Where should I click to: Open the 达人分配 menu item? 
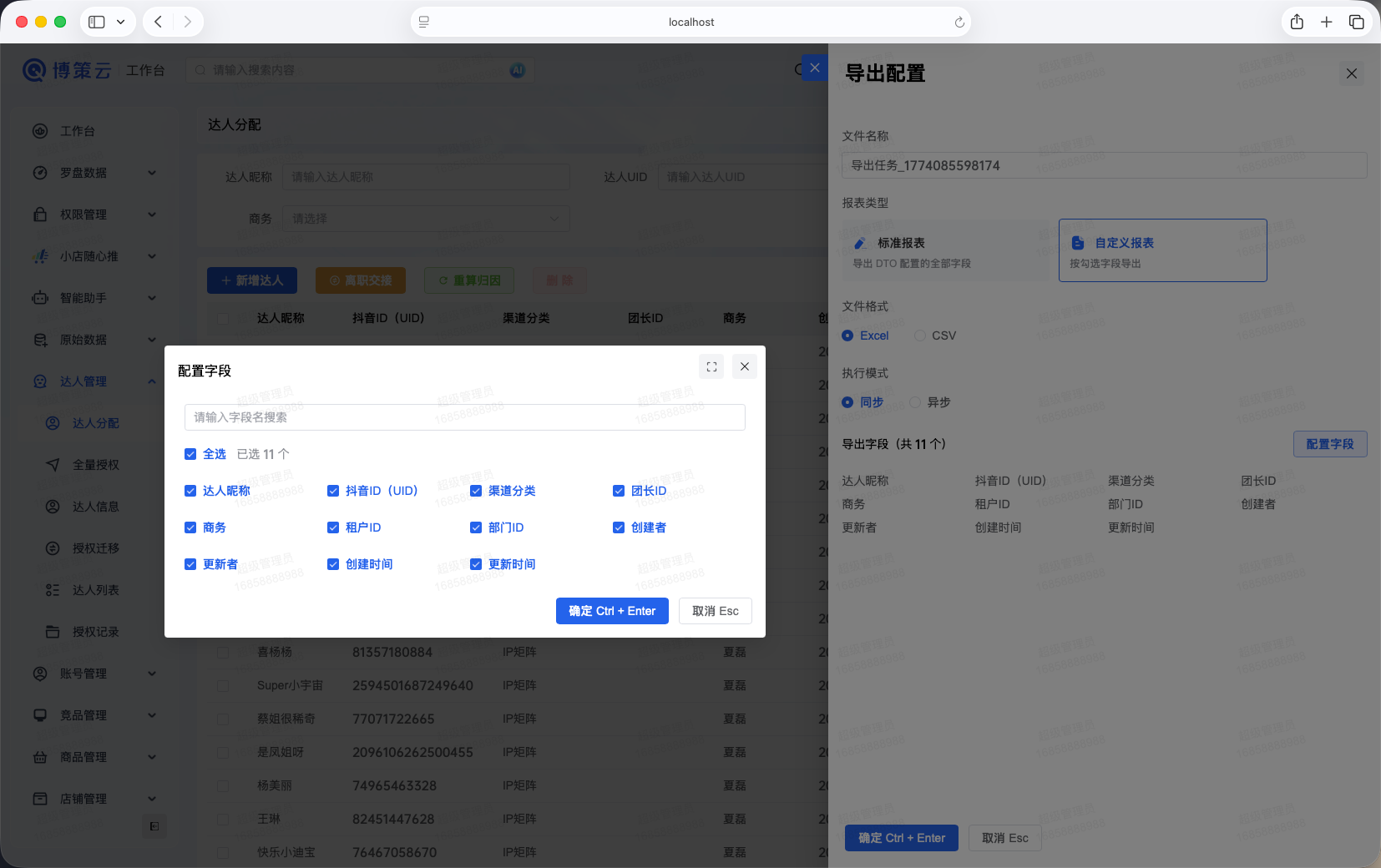point(94,423)
